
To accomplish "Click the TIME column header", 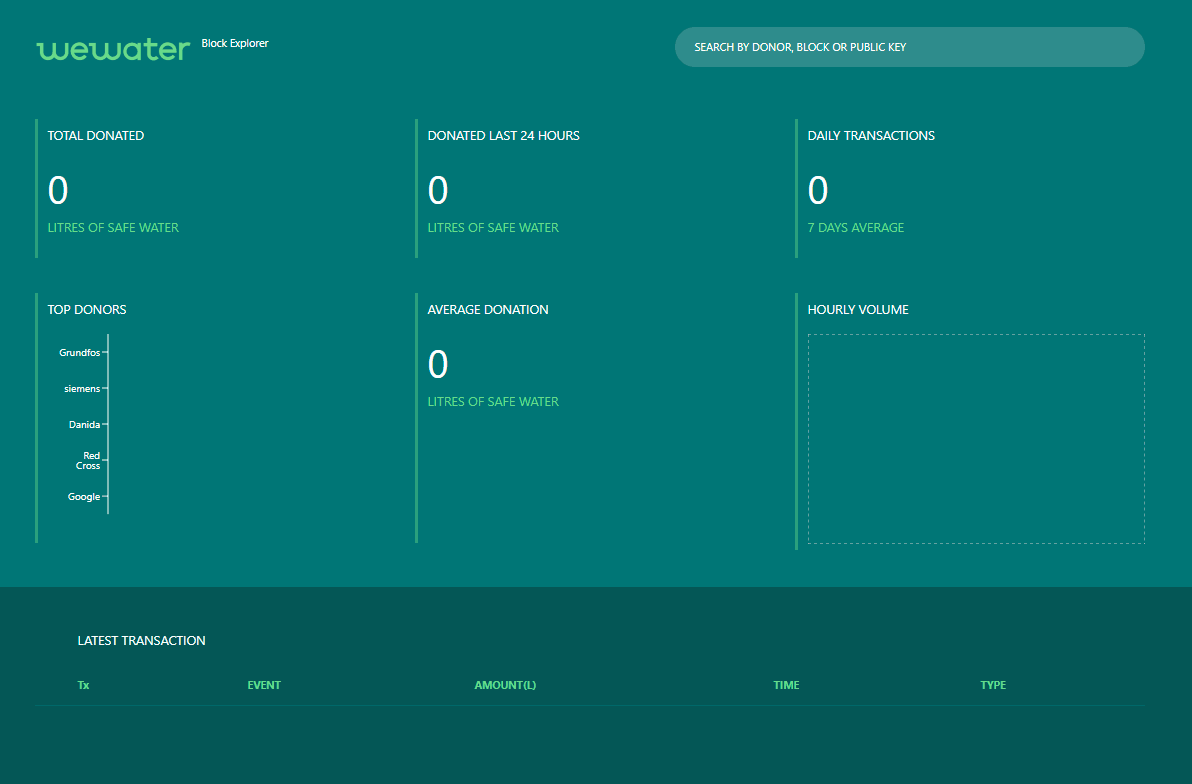I will 786,685.
